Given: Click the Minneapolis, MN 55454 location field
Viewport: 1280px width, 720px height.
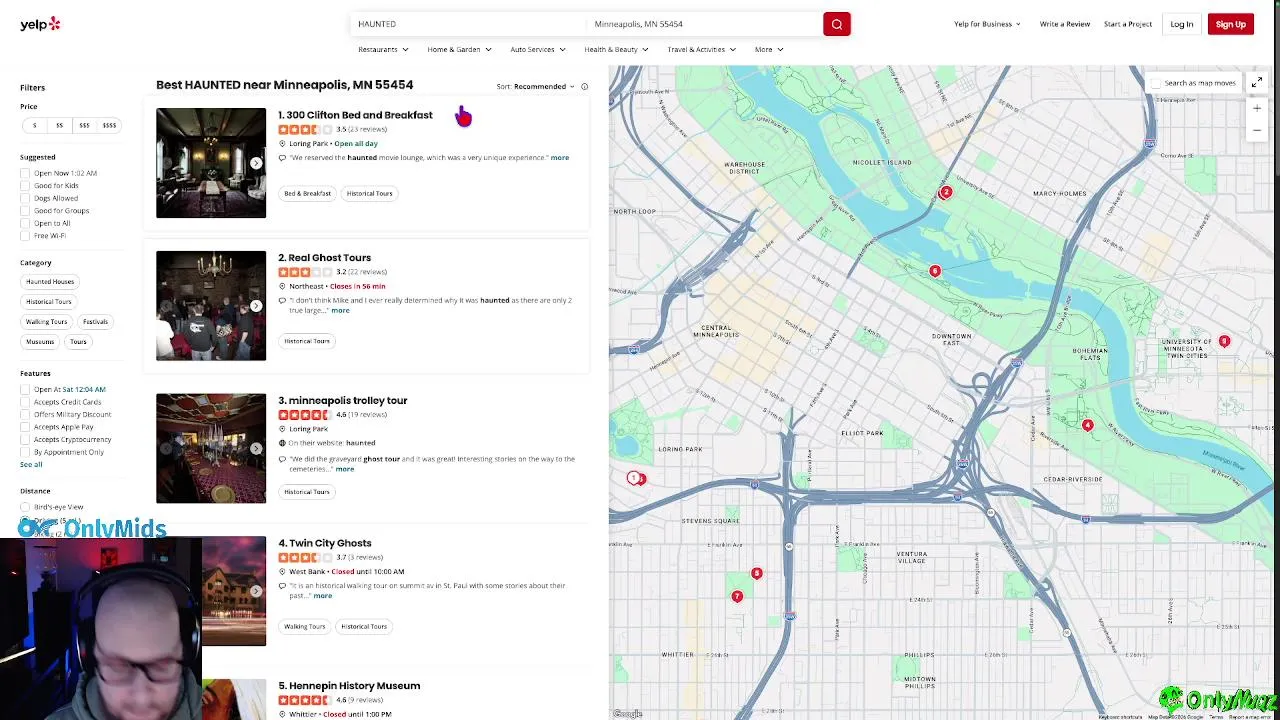Looking at the screenshot, I should (704, 24).
